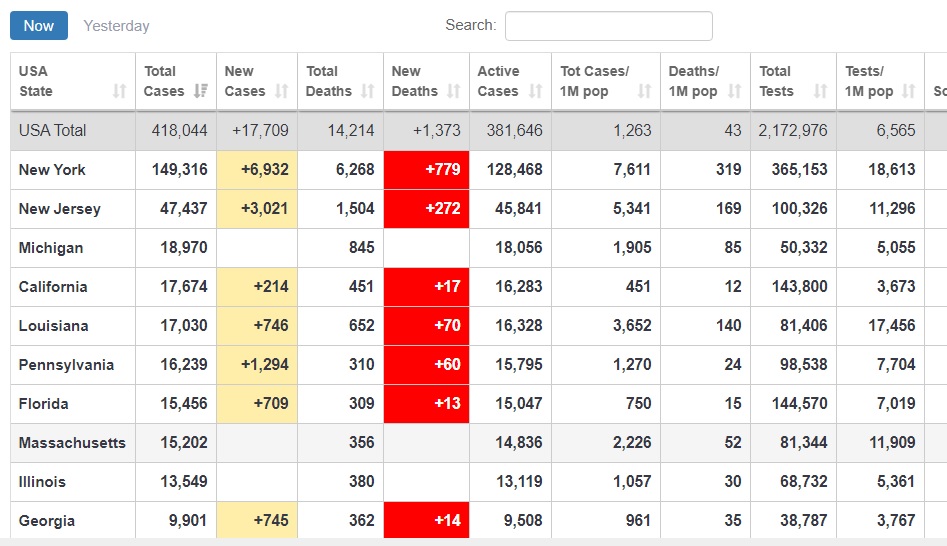Click the USA Total row label
This screenshot has width=947, height=546.
(x=53, y=131)
